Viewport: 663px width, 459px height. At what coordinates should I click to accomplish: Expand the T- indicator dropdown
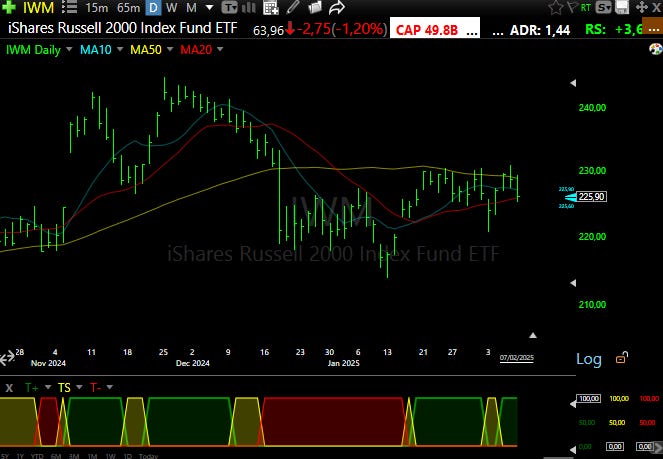point(110,387)
